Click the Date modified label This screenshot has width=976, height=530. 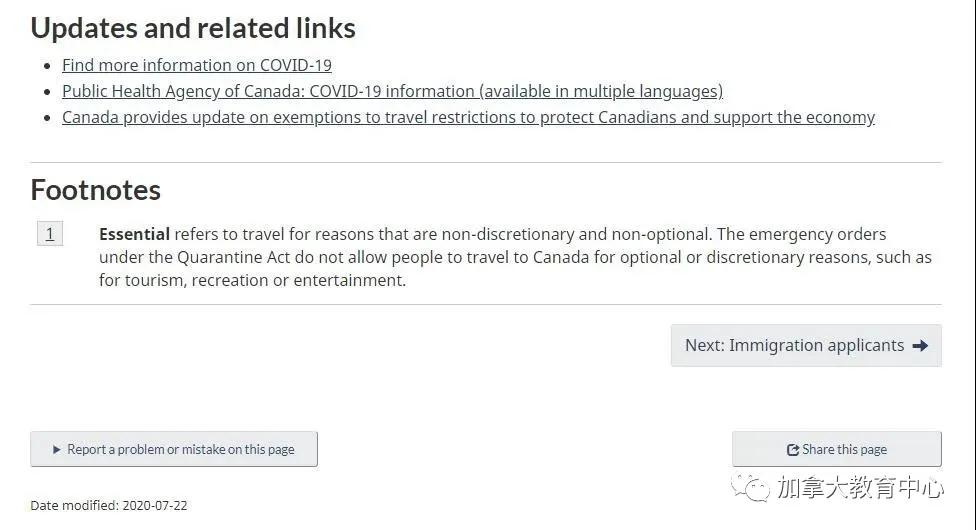coord(74,506)
